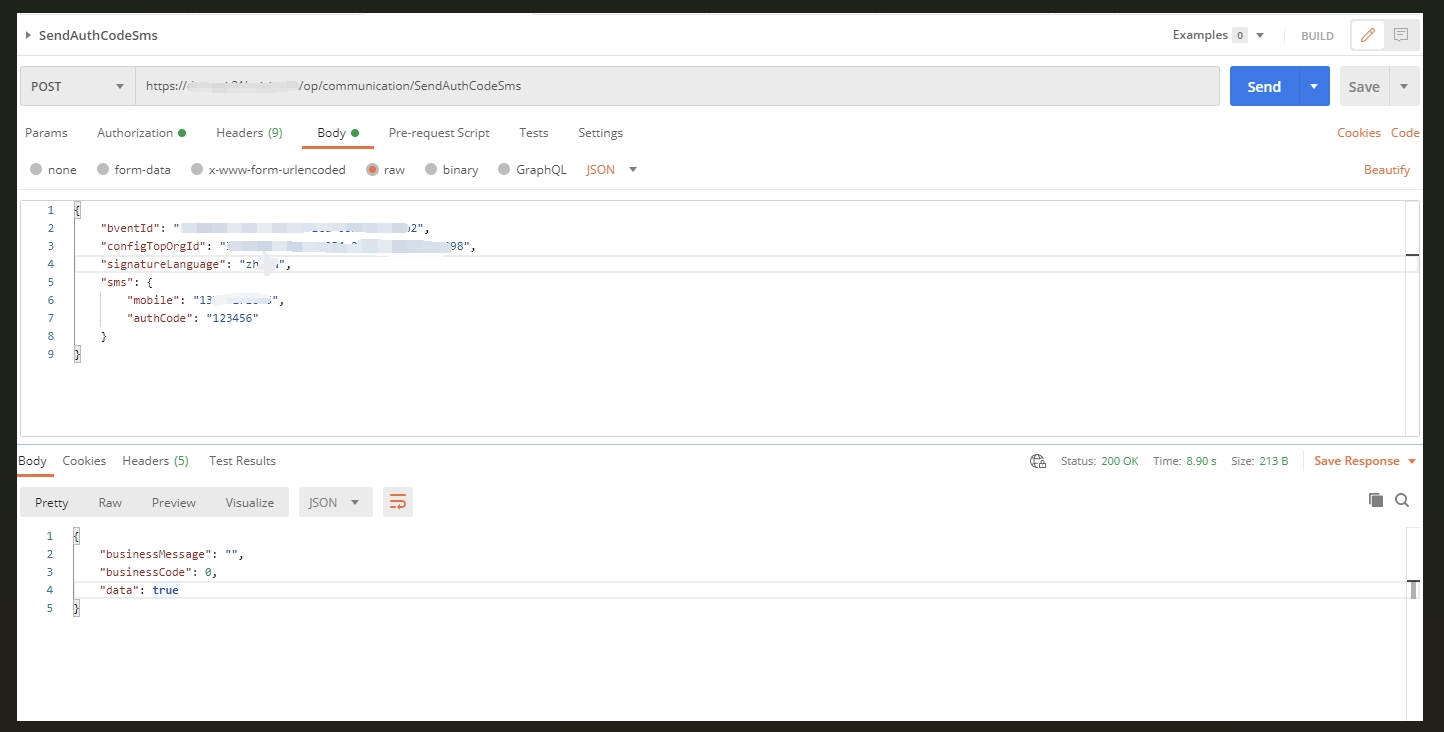Open the comments icon at top right
This screenshot has height=732, width=1444.
pos(1401,35)
